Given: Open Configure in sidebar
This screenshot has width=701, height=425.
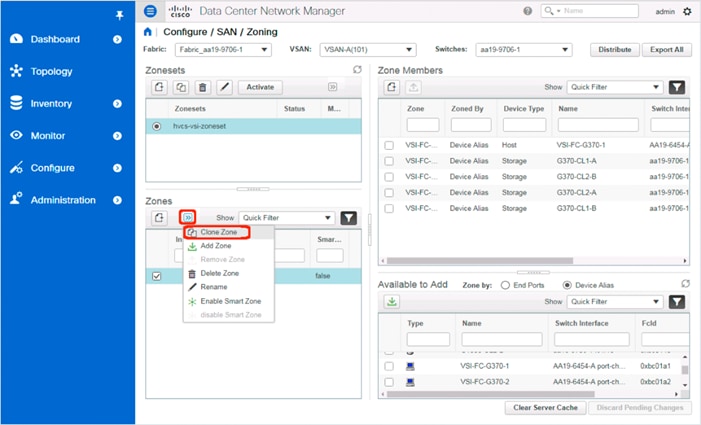Looking at the screenshot, I should (x=52, y=168).
